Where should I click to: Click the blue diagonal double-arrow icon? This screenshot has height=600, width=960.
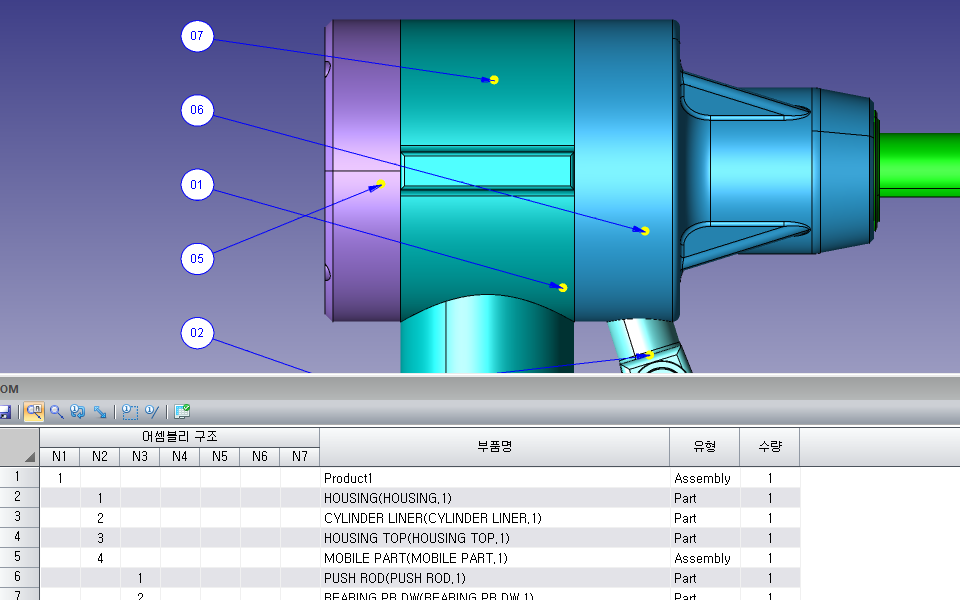click(x=100, y=411)
